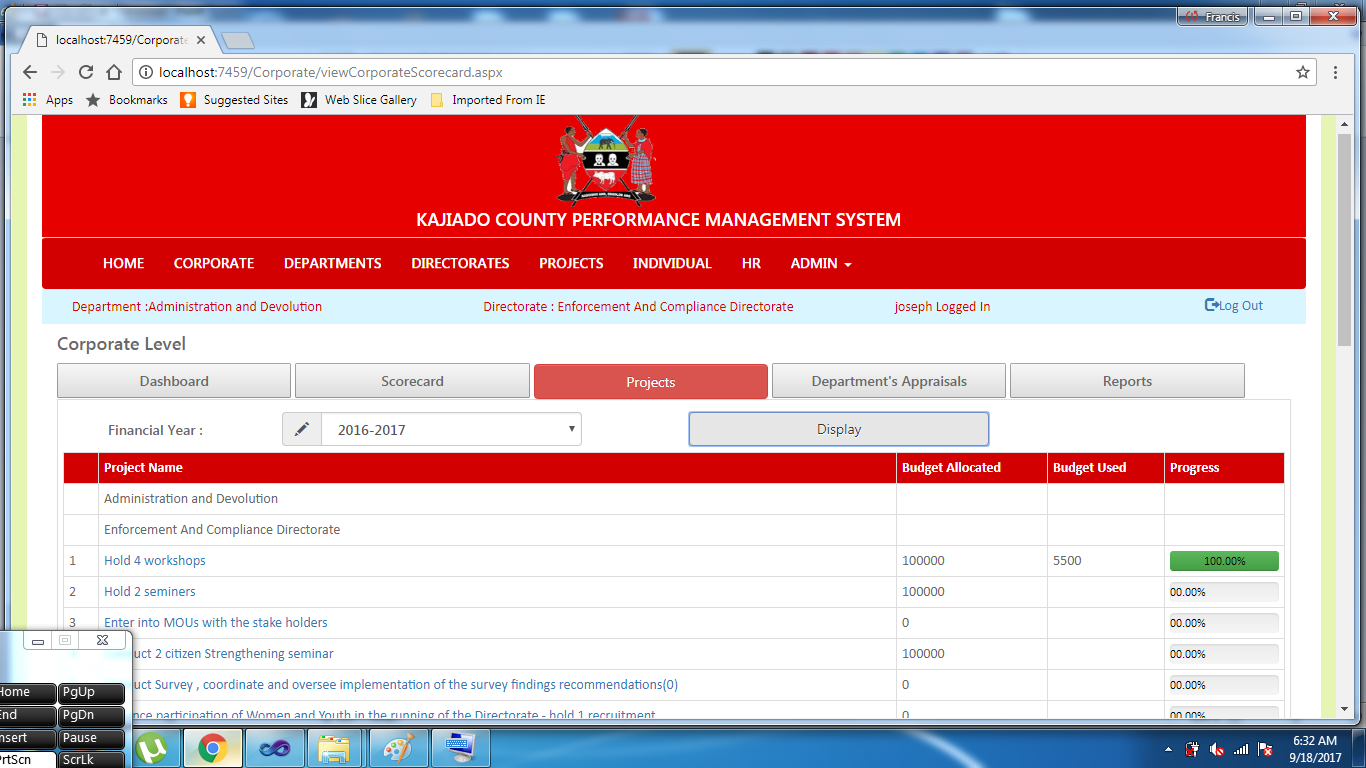Screen dimensions: 1366x768
Task: Open the network signal tray icon
Action: [x=1241, y=749]
